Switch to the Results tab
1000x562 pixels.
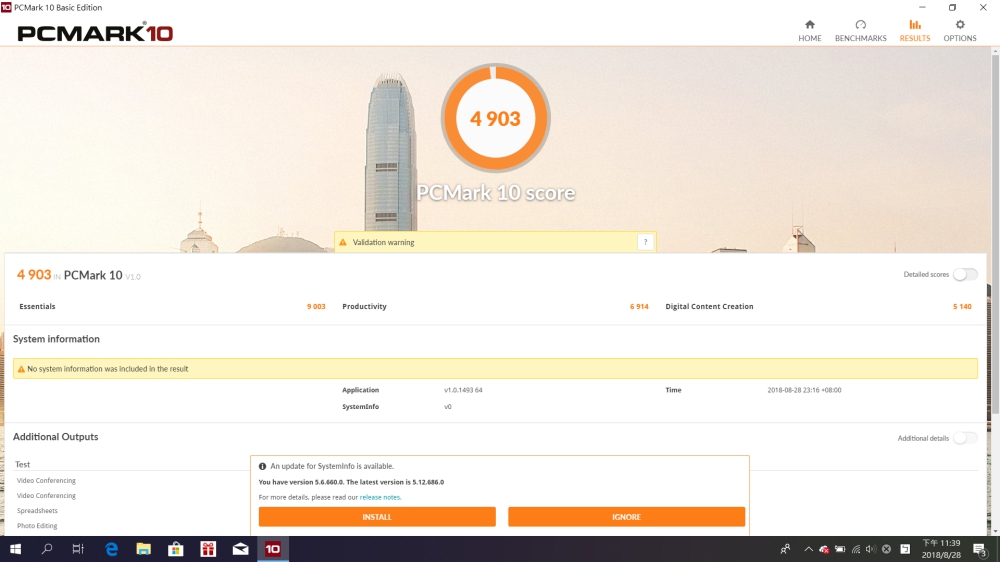(x=915, y=31)
